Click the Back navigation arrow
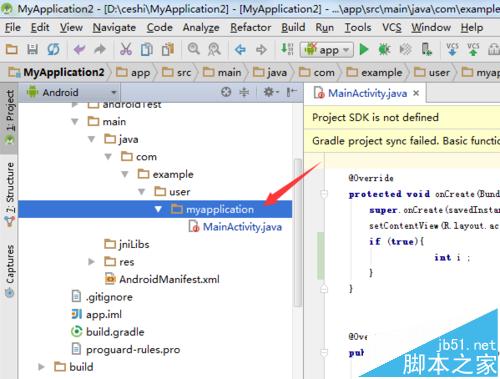 point(240,50)
